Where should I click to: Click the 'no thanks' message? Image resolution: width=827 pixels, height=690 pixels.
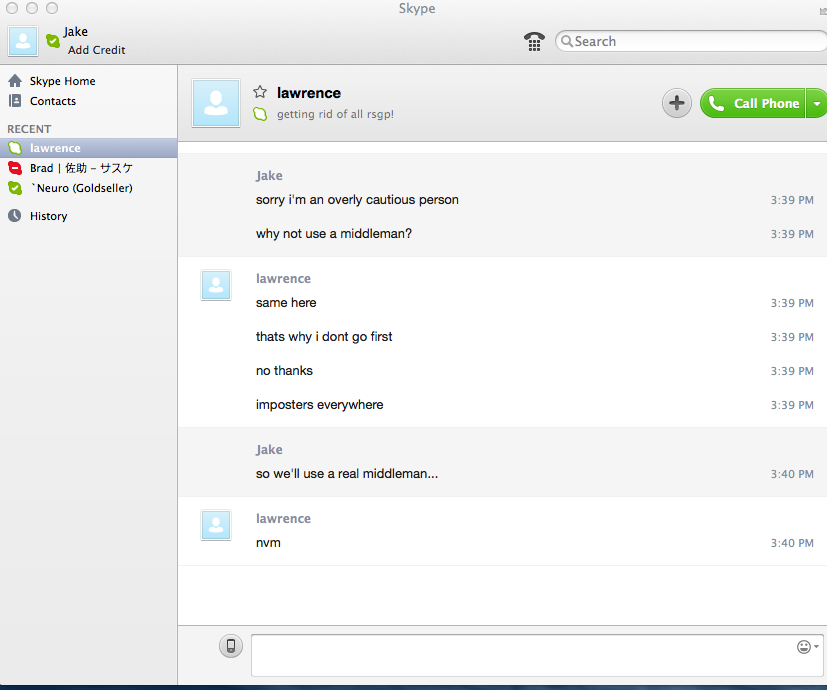(284, 371)
